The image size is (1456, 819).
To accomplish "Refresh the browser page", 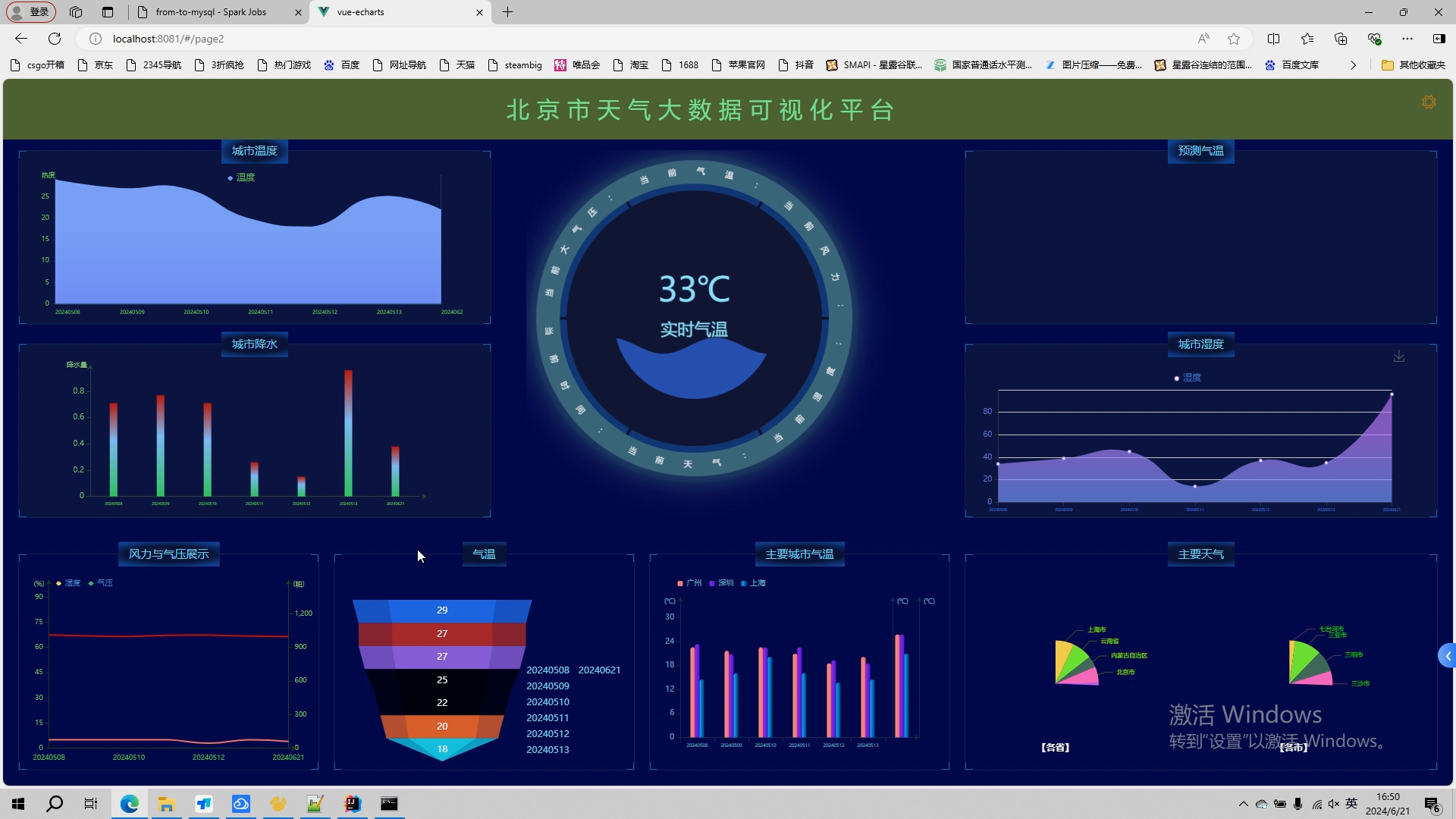I will pyautogui.click(x=55, y=39).
